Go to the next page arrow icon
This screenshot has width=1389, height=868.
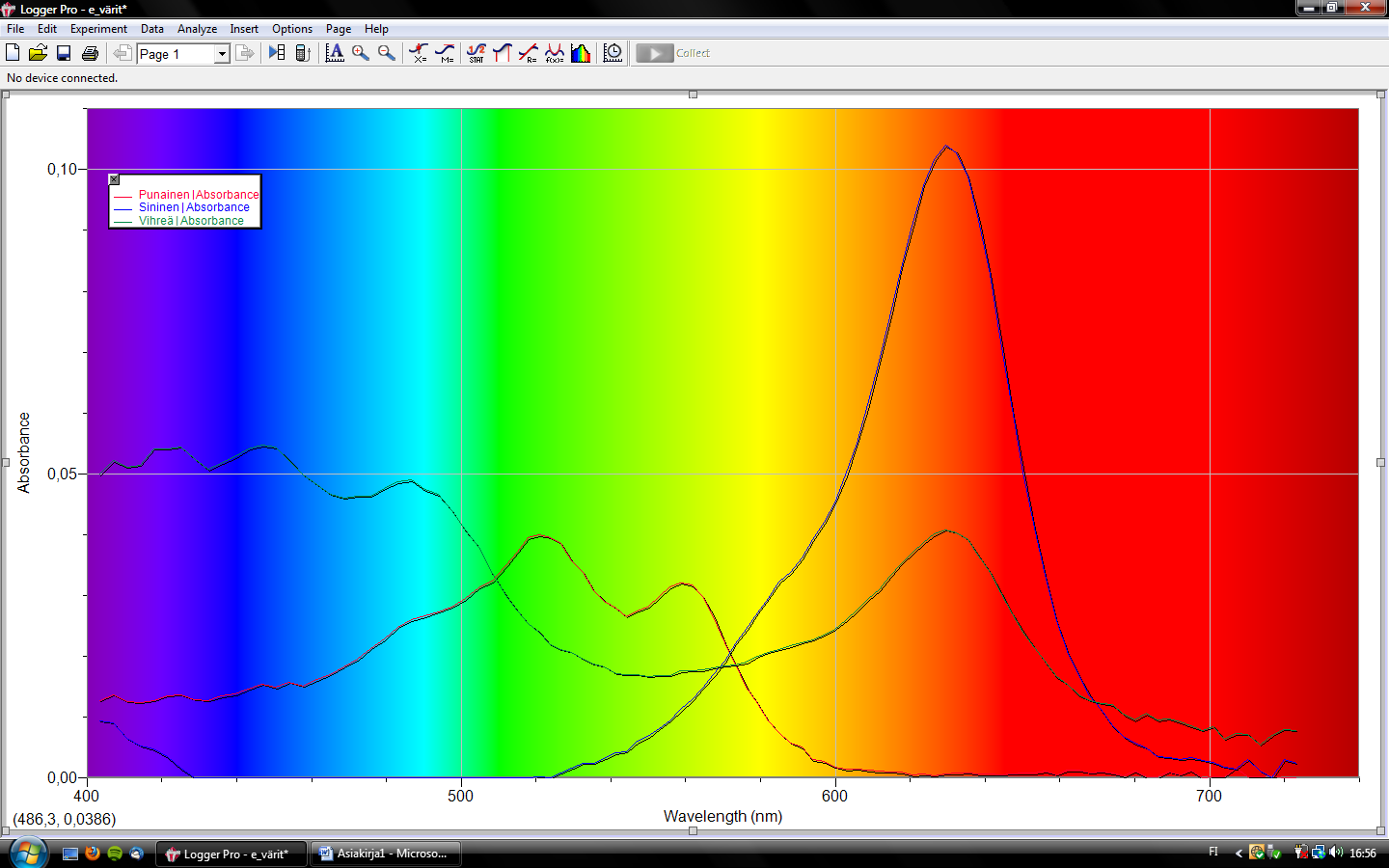click(245, 53)
